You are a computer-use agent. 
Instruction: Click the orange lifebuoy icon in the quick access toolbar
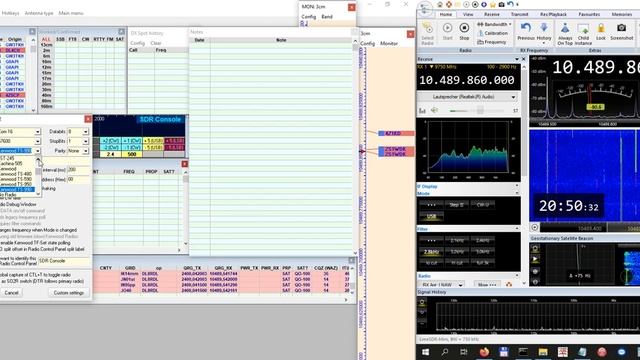click(449, 4)
